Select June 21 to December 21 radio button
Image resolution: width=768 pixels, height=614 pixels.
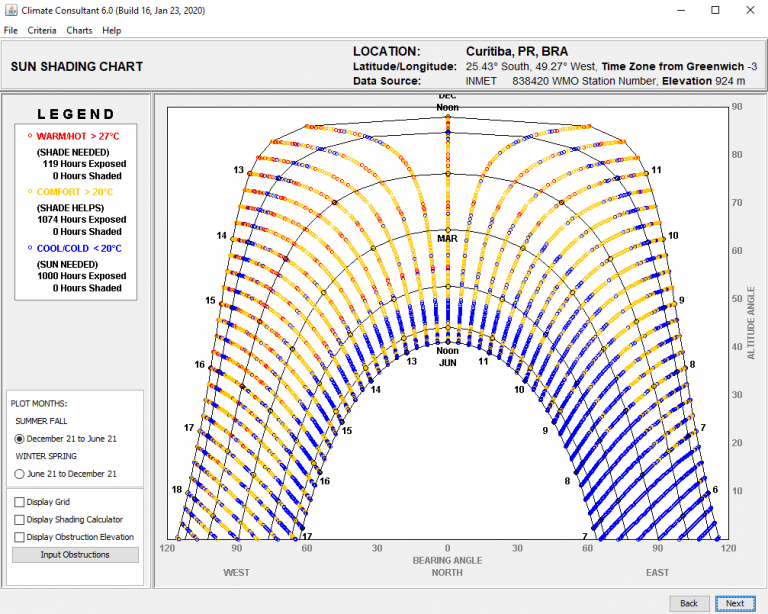point(20,474)
